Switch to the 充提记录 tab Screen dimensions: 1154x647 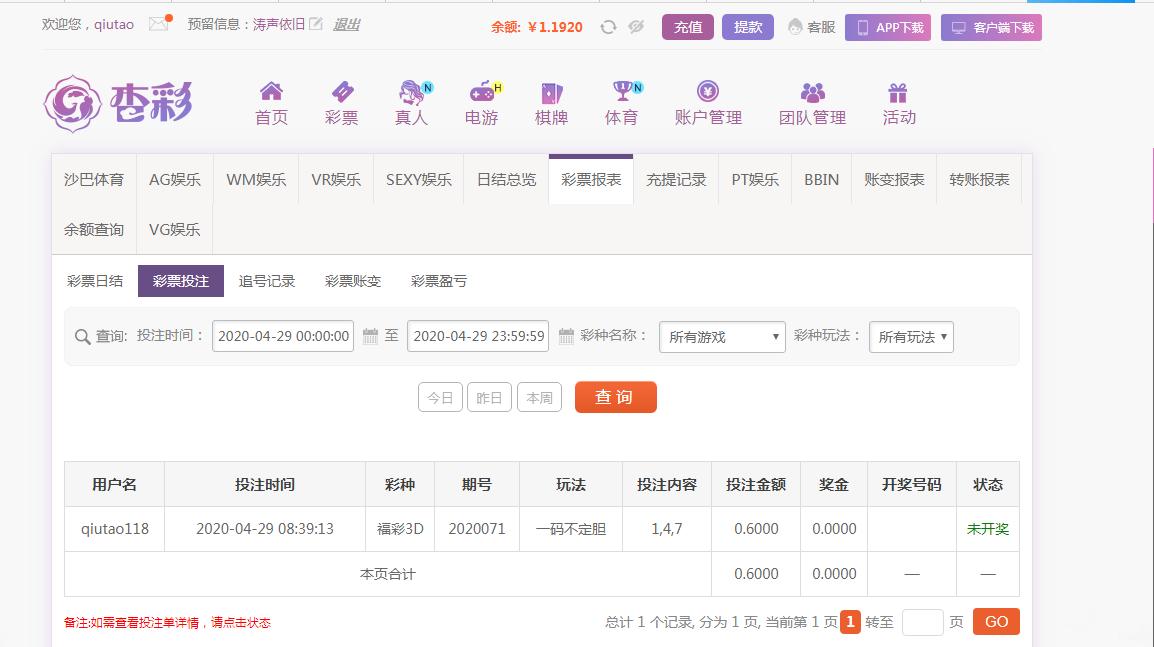(676, 180)
